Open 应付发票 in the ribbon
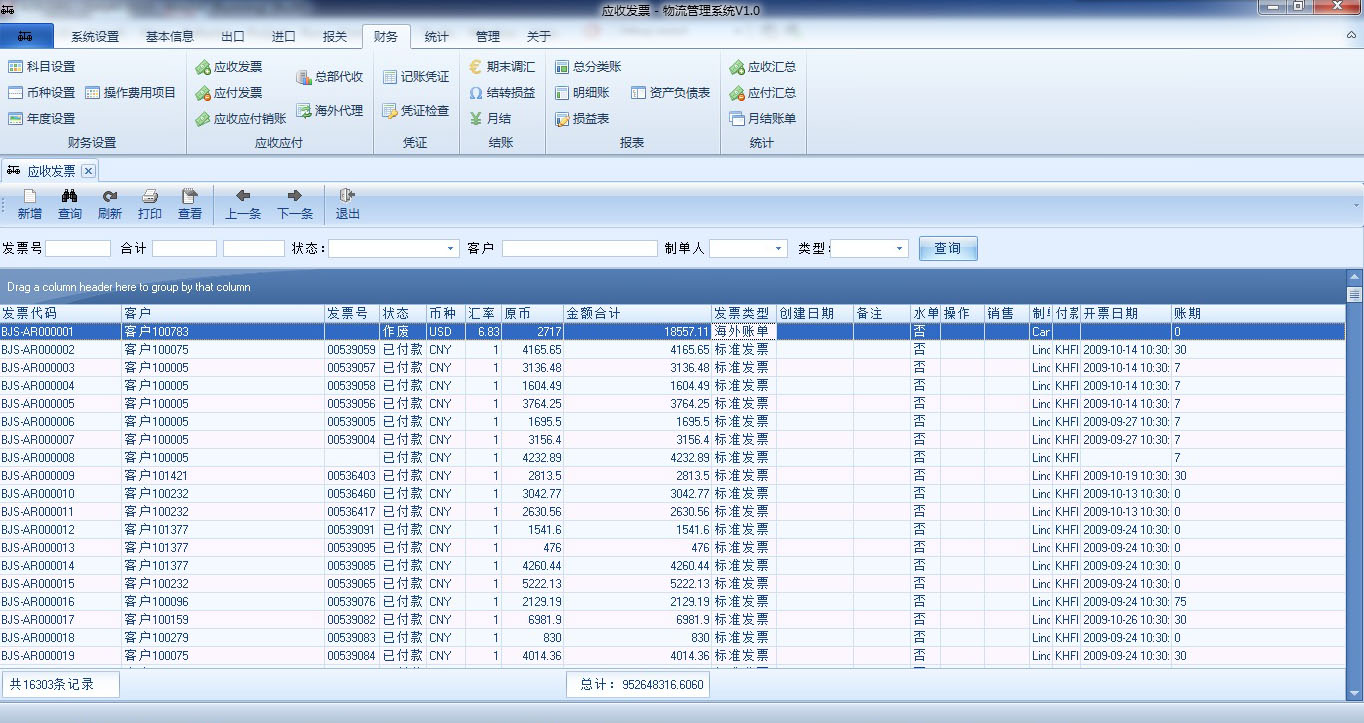Image resolution: width=1364 pixels, height=723 pixels. tap(229, 93)
